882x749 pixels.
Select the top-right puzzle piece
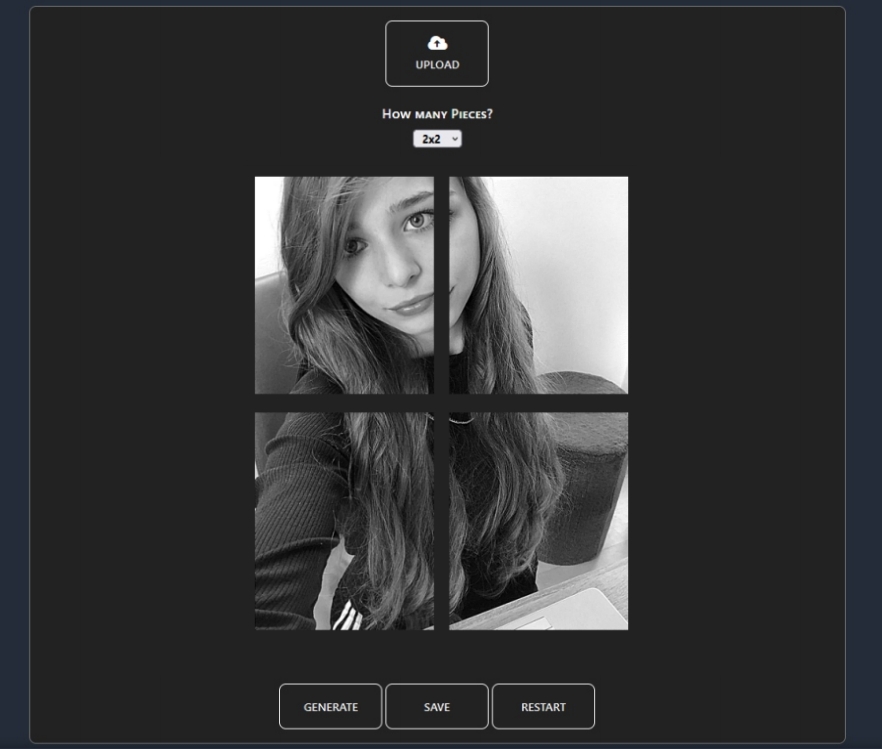[x=538, y=285]
